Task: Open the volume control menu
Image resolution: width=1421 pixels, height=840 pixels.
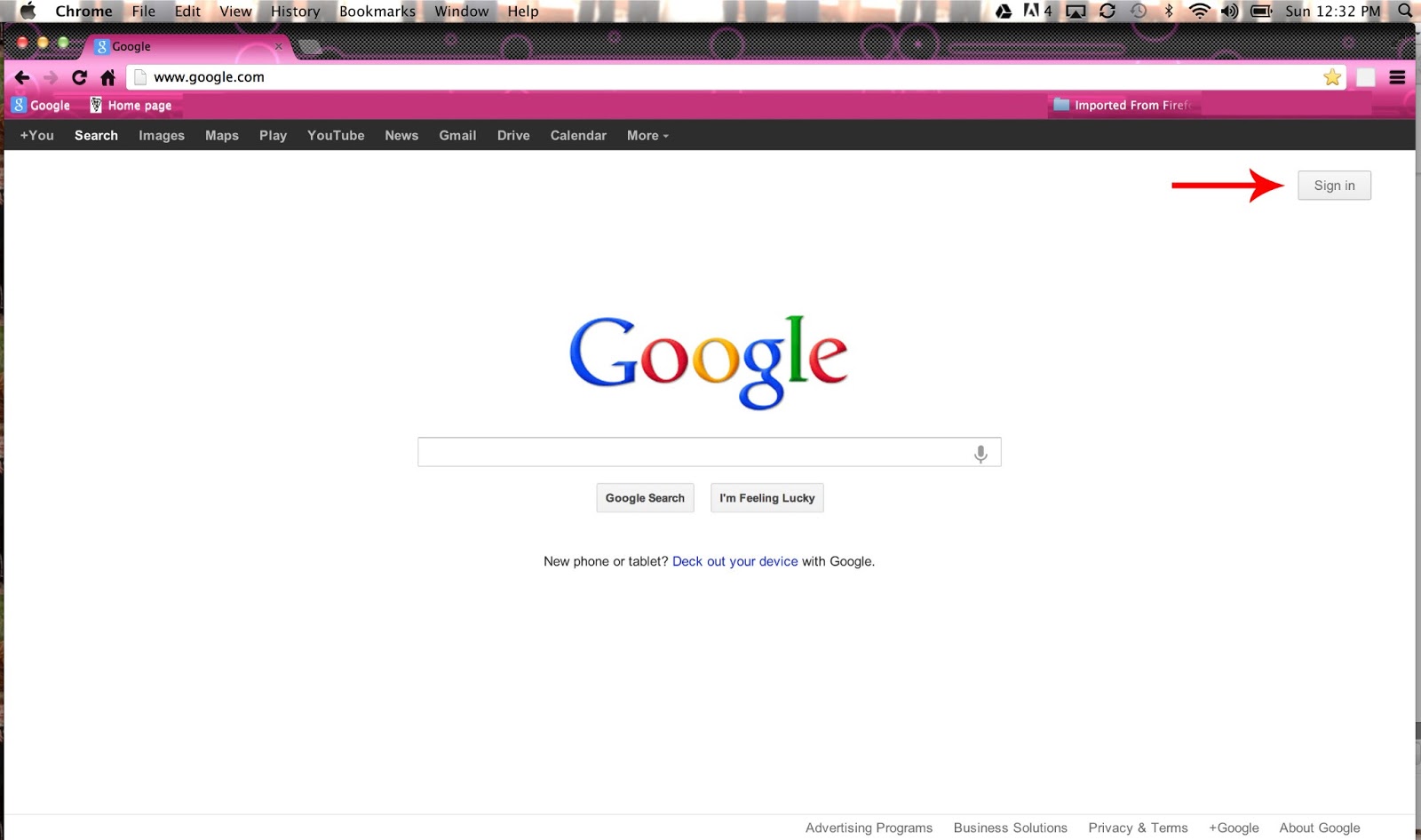Action: pyautogui.click(x=1230, y=11)
